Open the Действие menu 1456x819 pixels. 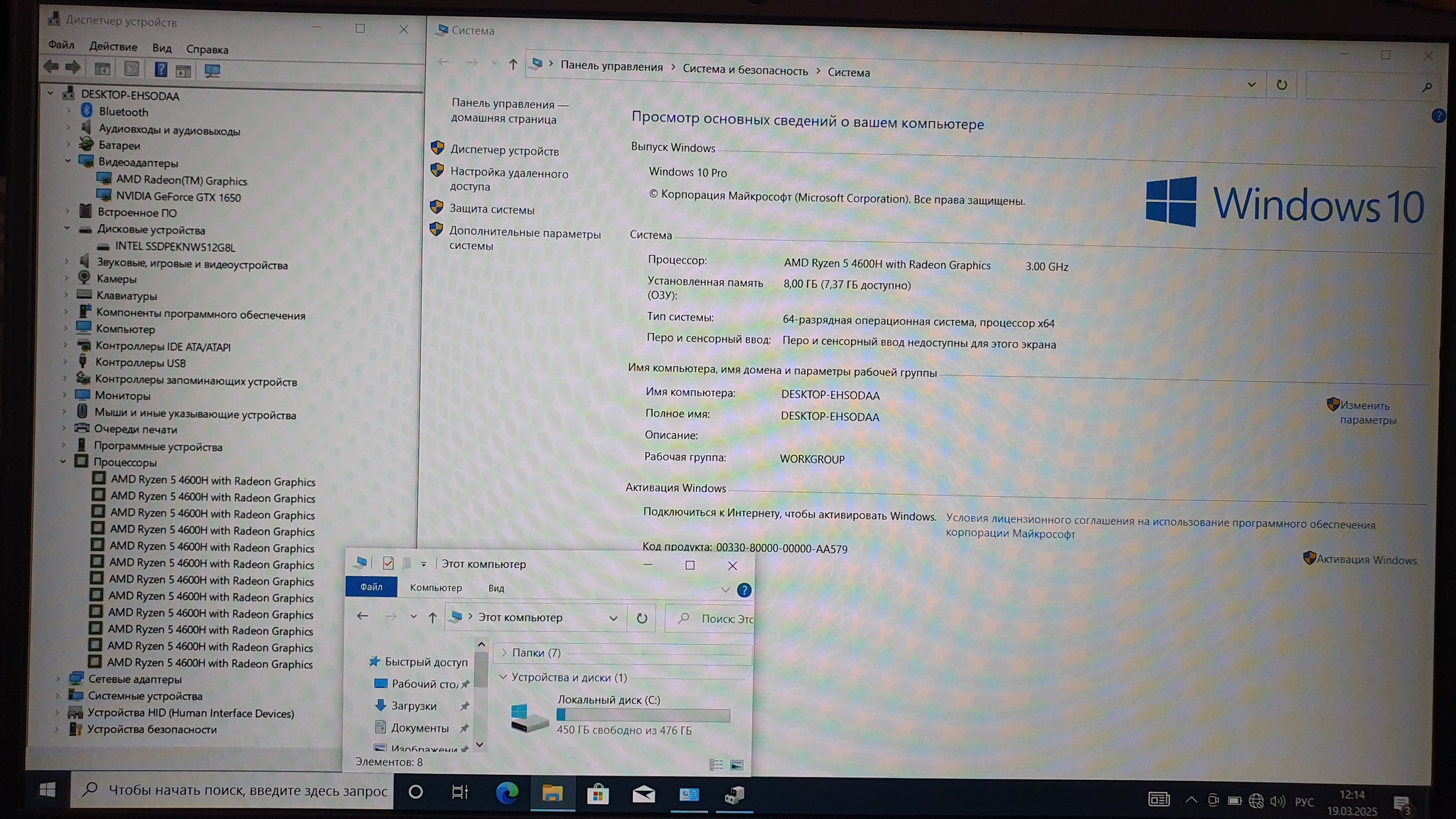[113, 46]
